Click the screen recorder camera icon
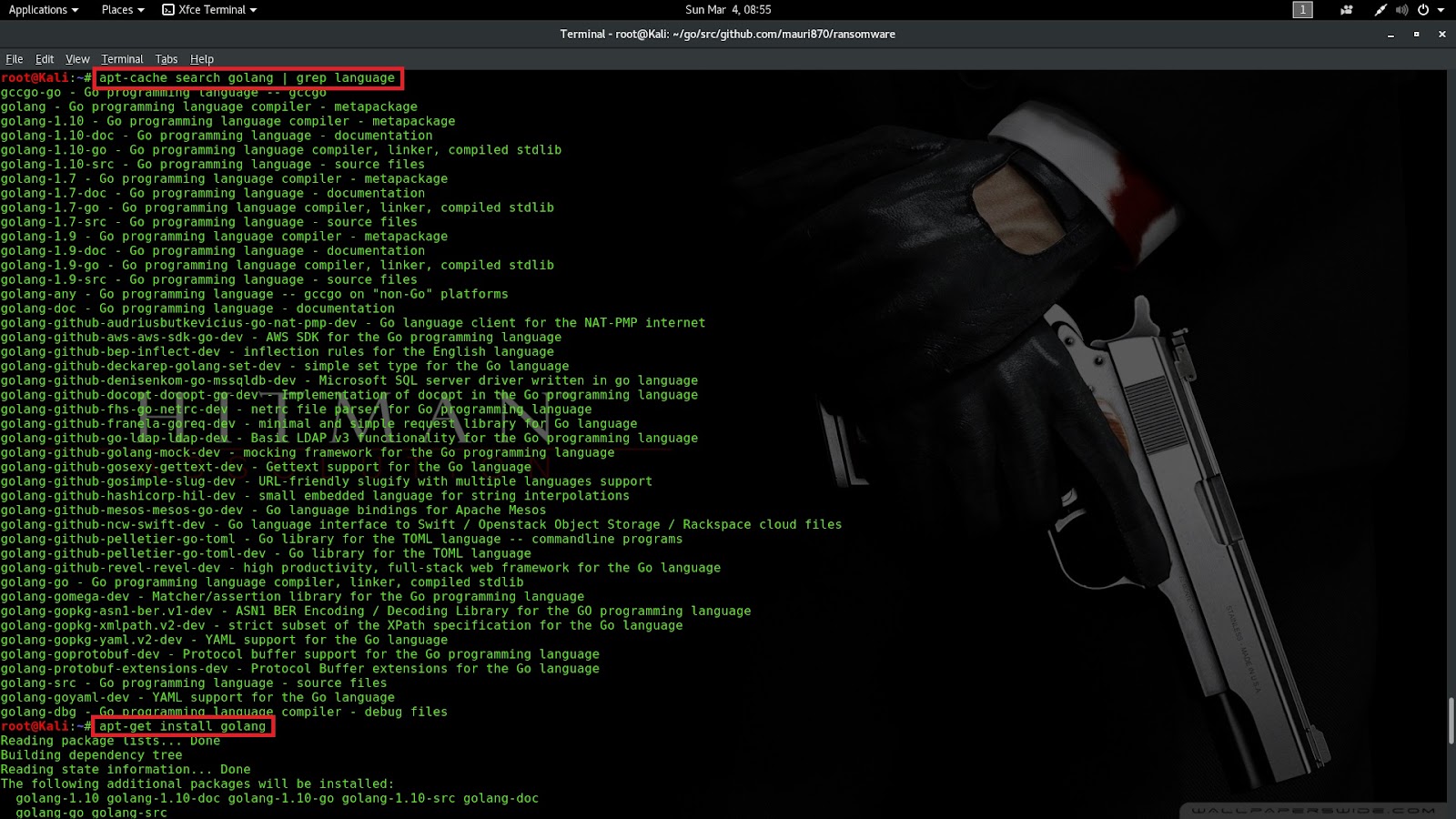The image size is (1456, 819). point(1347,10)
